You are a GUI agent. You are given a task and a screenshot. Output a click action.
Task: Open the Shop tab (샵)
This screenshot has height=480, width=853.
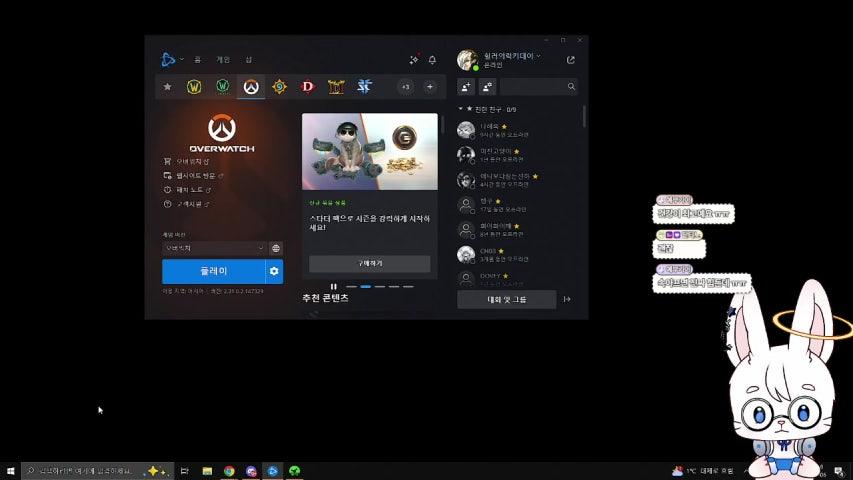249,60
